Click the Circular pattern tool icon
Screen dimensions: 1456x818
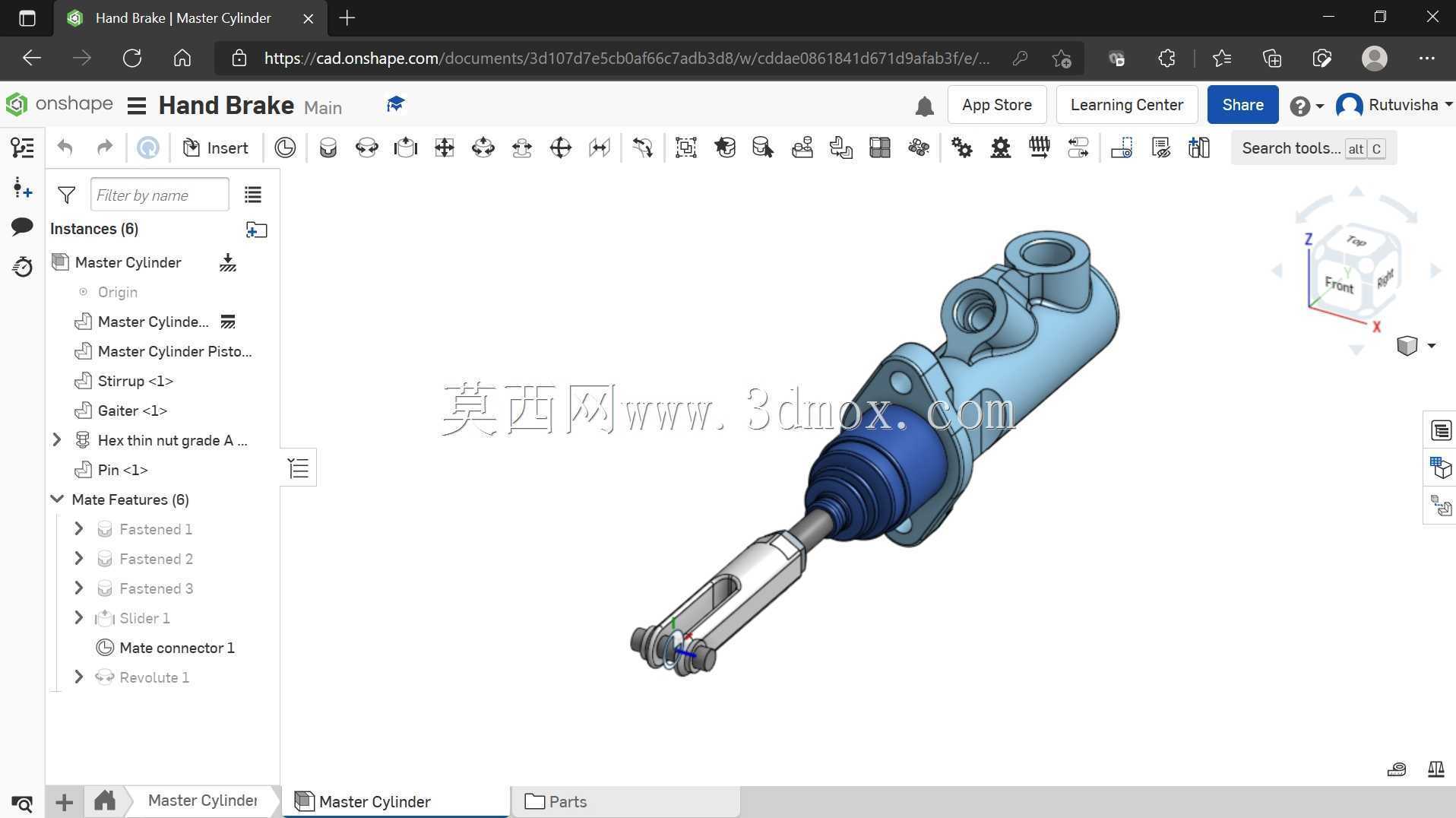(919, 147)
